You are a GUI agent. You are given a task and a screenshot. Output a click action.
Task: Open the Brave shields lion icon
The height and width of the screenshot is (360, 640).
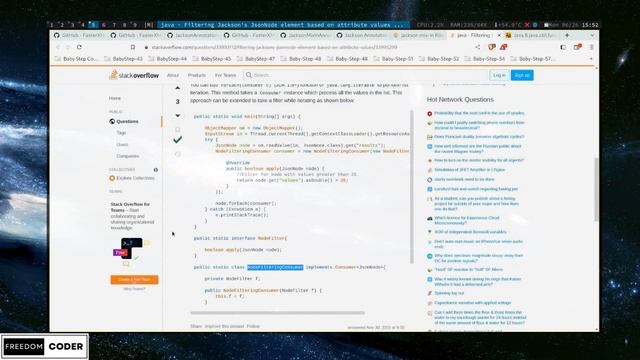click(491, 47)
